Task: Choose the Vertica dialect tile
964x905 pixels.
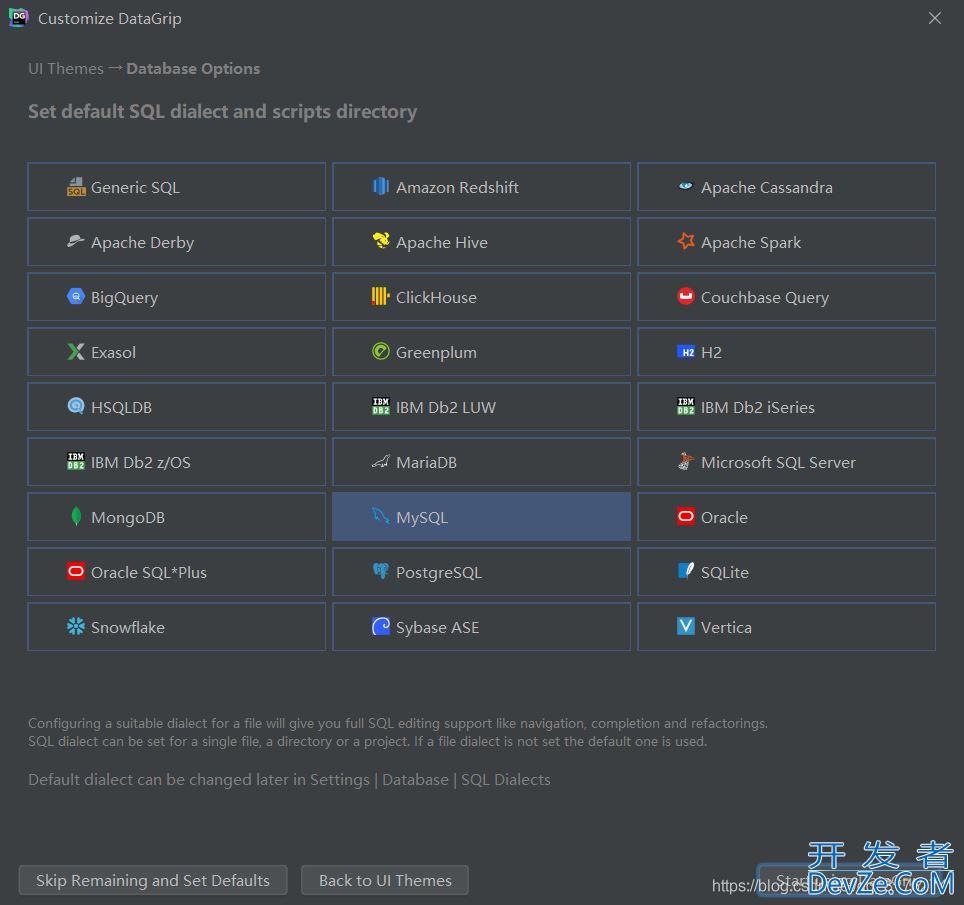Action: click(786, 626)
